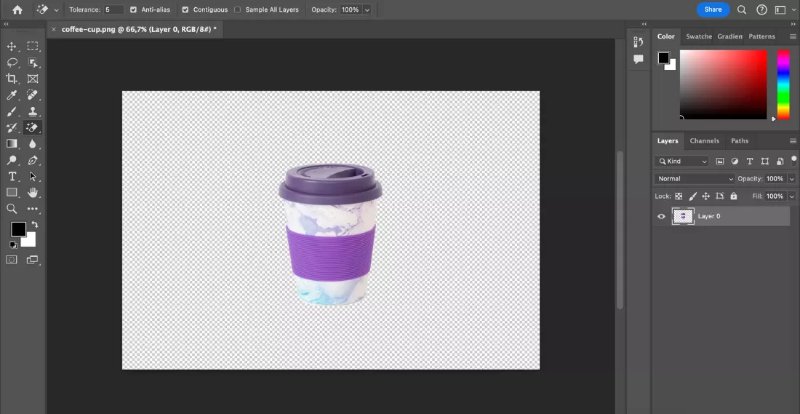
Task: Switch to the Channels tab
Action: (x=704, y=141)
